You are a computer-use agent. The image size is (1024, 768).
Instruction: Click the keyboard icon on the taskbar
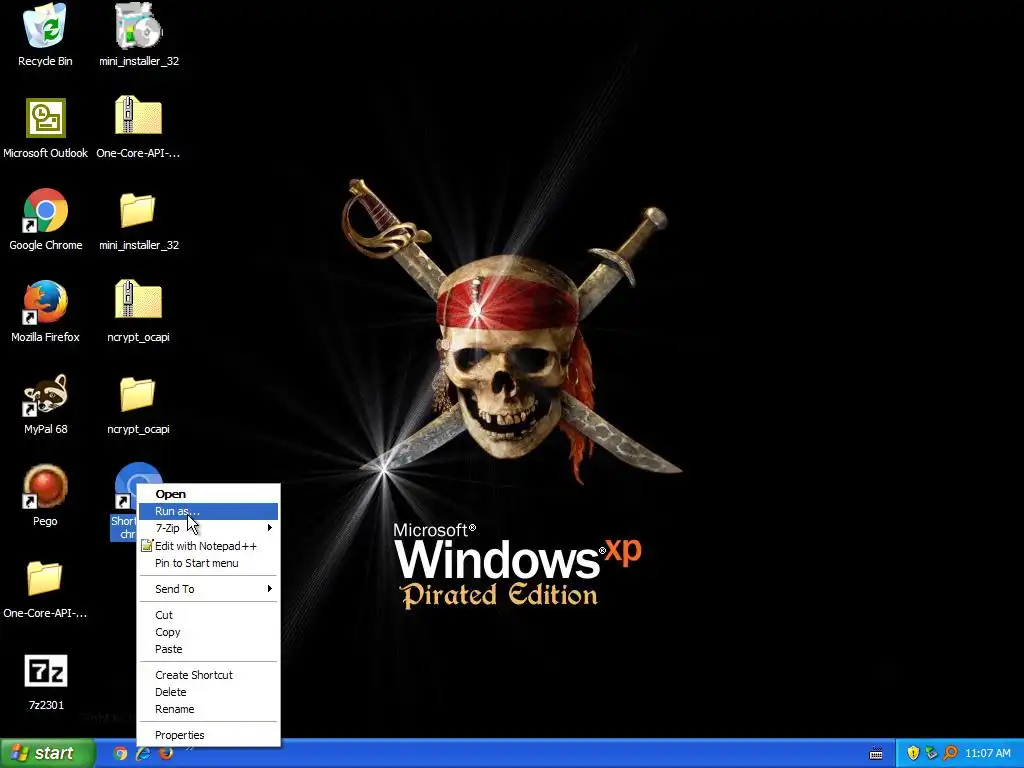tap(876, 754)
